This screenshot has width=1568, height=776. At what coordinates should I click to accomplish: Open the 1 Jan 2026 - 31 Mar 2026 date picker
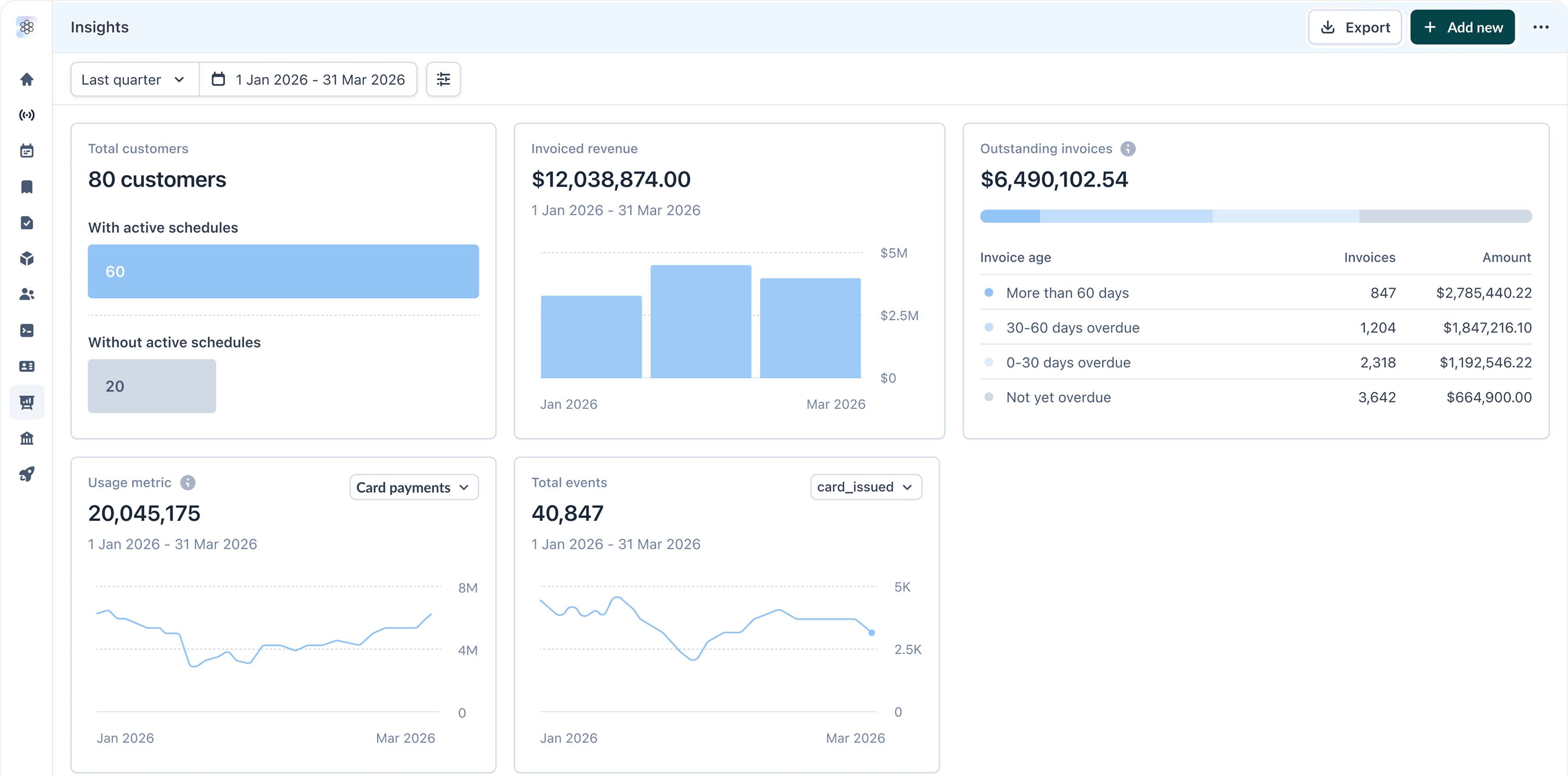pyautogui.click(x=308, y=79)
